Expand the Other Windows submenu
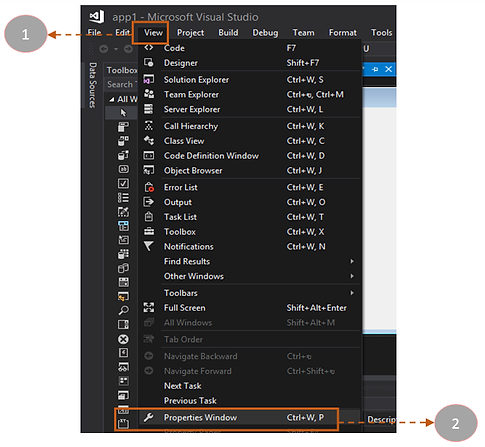Image resolution: width=485 pixels, height=447 pixels. 352,276
